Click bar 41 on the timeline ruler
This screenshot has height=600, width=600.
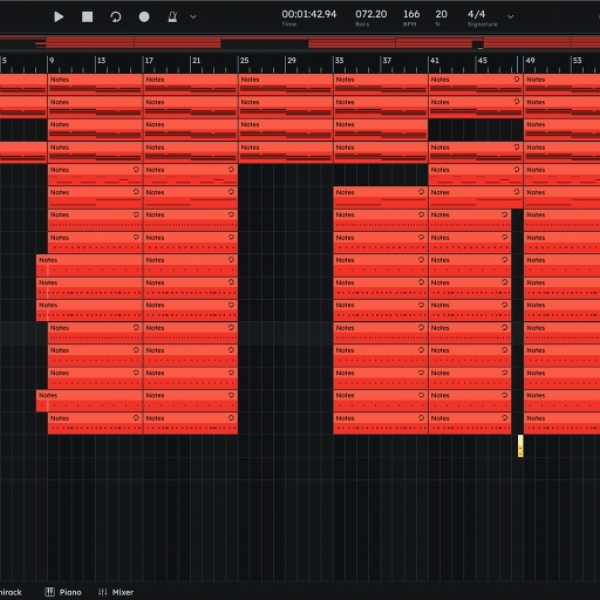[x=434, y=60]
